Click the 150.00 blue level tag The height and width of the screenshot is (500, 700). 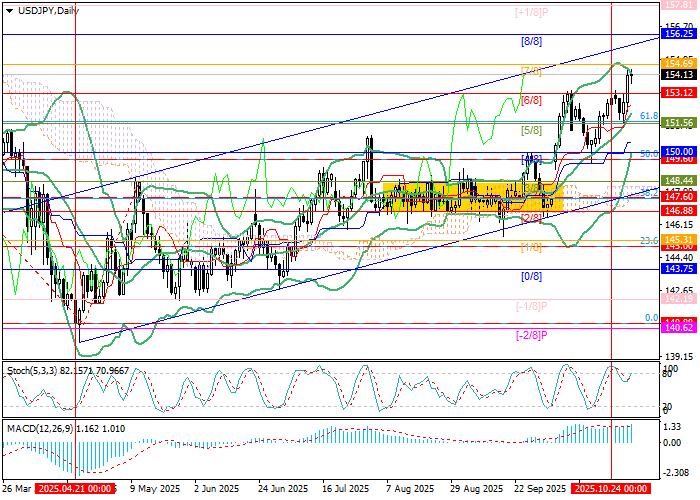pyautogui.click(x=679, y=151)
